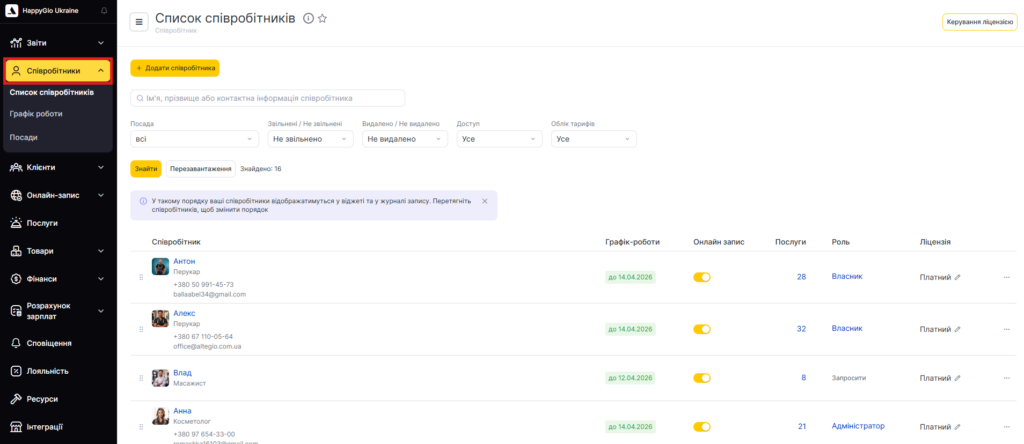Image resolution: width=1024 pixels, height=444 pixels.
Task: Click the hamburger menu icon
Action: coord(139,22)
